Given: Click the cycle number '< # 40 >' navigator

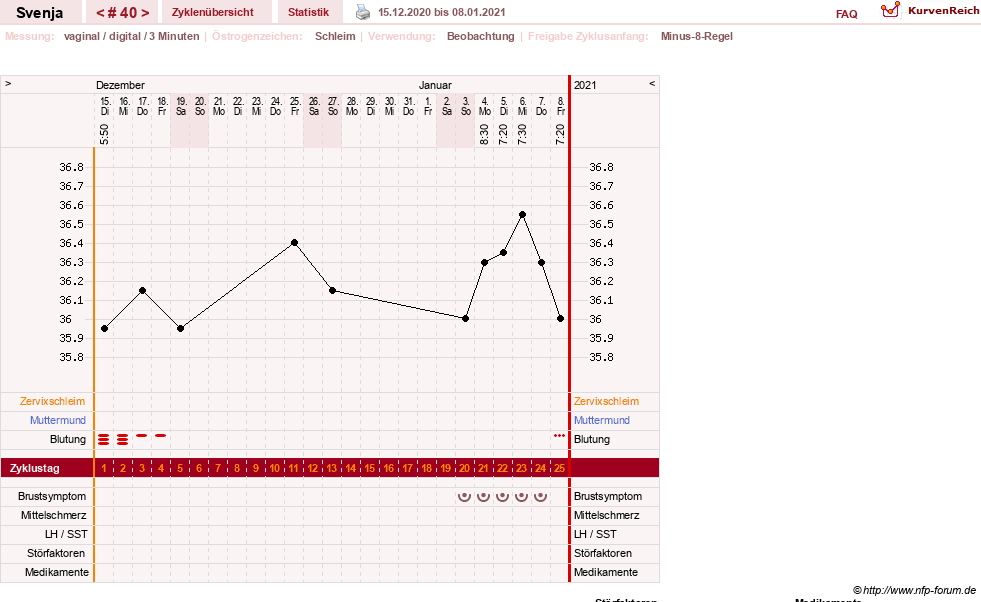Looking at the screenshot, I should point(123,12).
